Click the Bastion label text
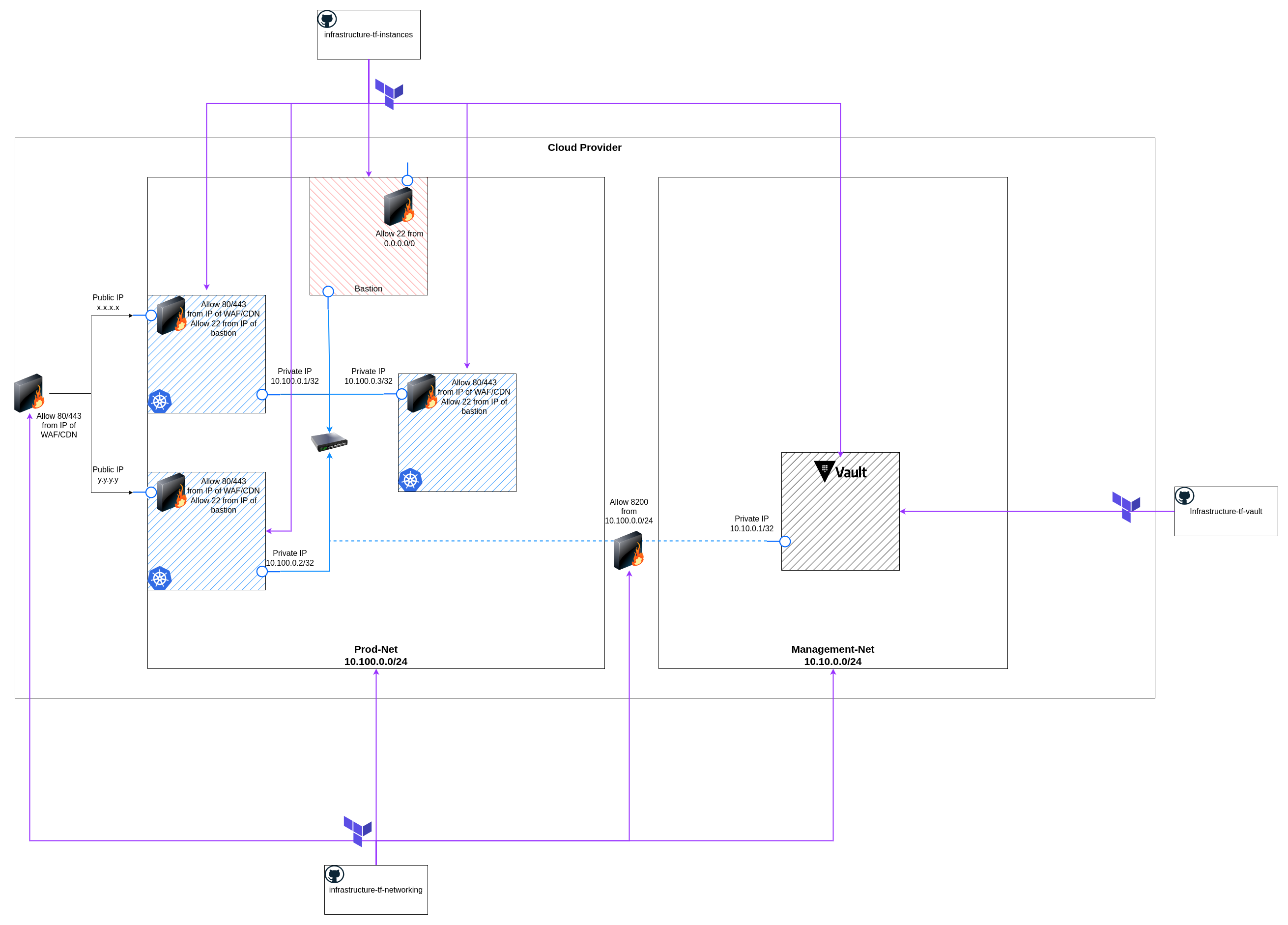 pos(369,289)
